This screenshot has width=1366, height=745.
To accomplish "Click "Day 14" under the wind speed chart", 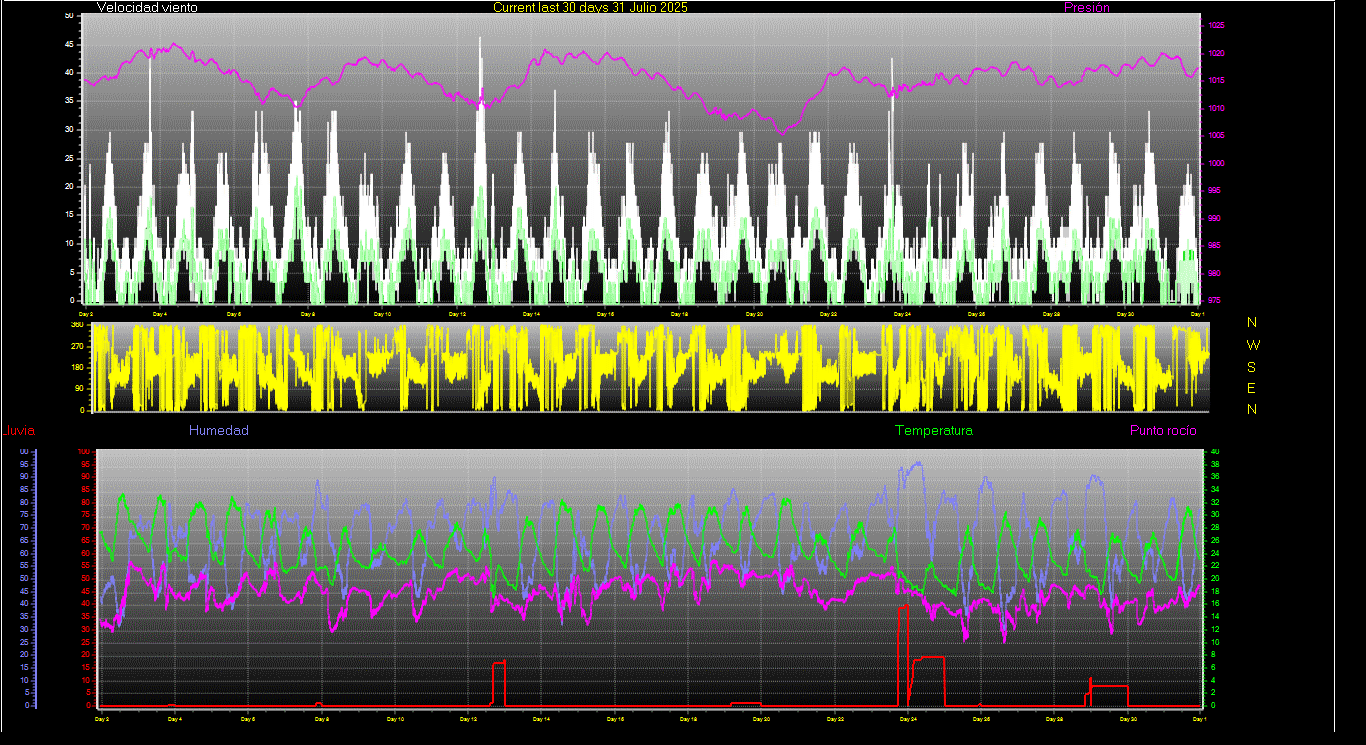I will (531, 314).
